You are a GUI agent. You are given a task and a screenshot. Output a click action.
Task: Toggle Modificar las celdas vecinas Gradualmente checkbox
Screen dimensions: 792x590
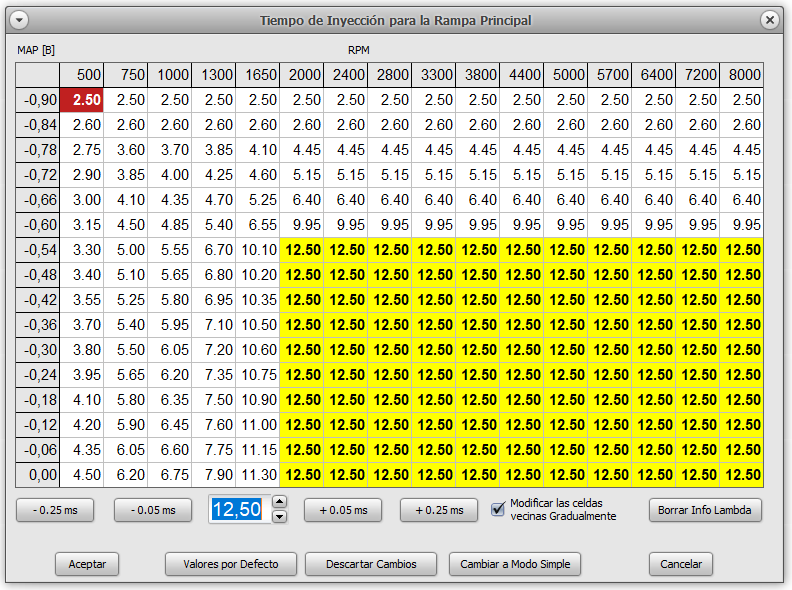498,509
